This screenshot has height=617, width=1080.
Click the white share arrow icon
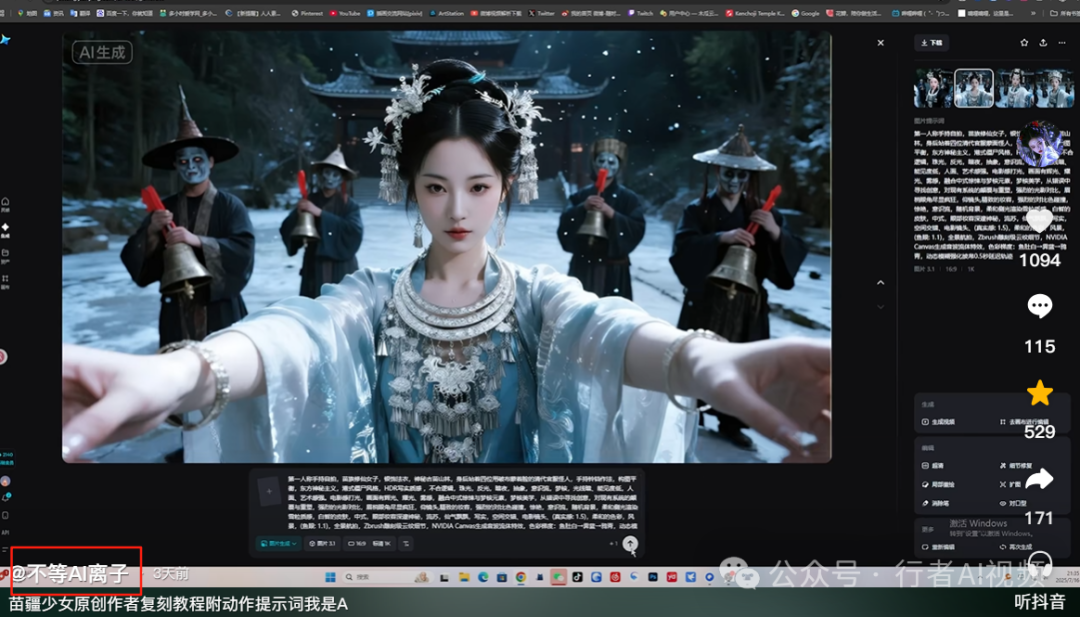point(1040,480)
